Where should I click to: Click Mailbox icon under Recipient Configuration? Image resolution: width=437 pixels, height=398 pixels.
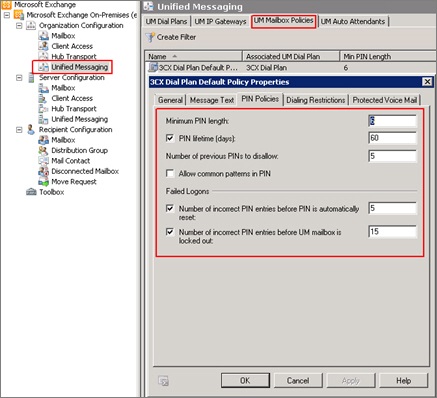(43, 140)
